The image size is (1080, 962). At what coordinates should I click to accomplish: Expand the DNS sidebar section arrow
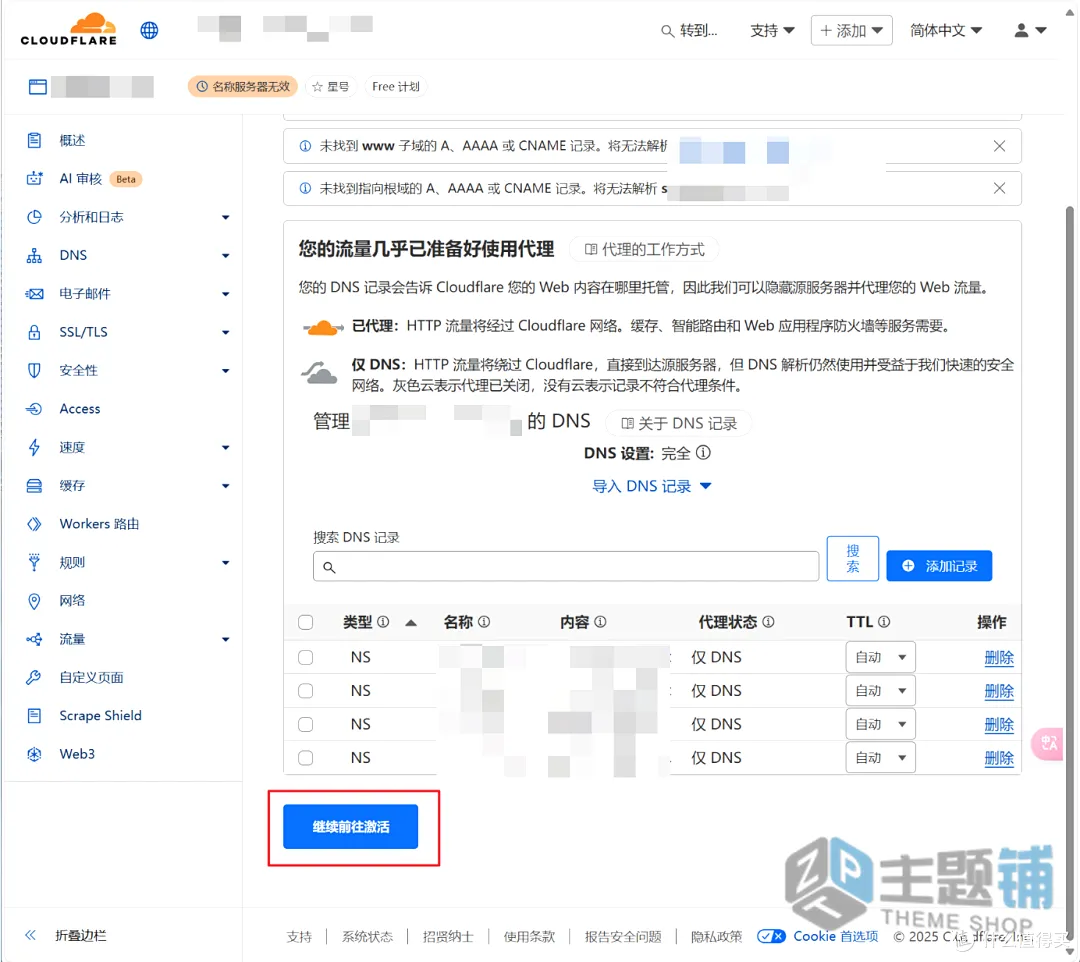225,256
